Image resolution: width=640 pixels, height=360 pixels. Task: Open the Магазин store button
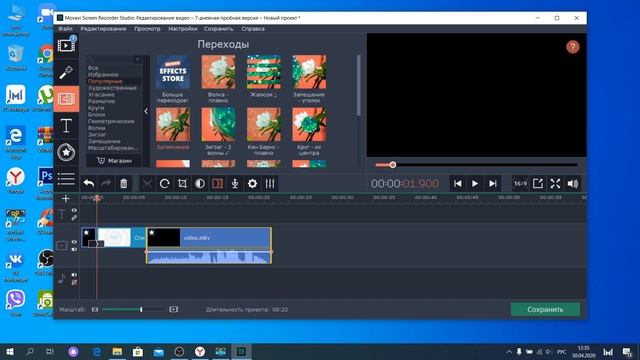[x=114, y=160]
